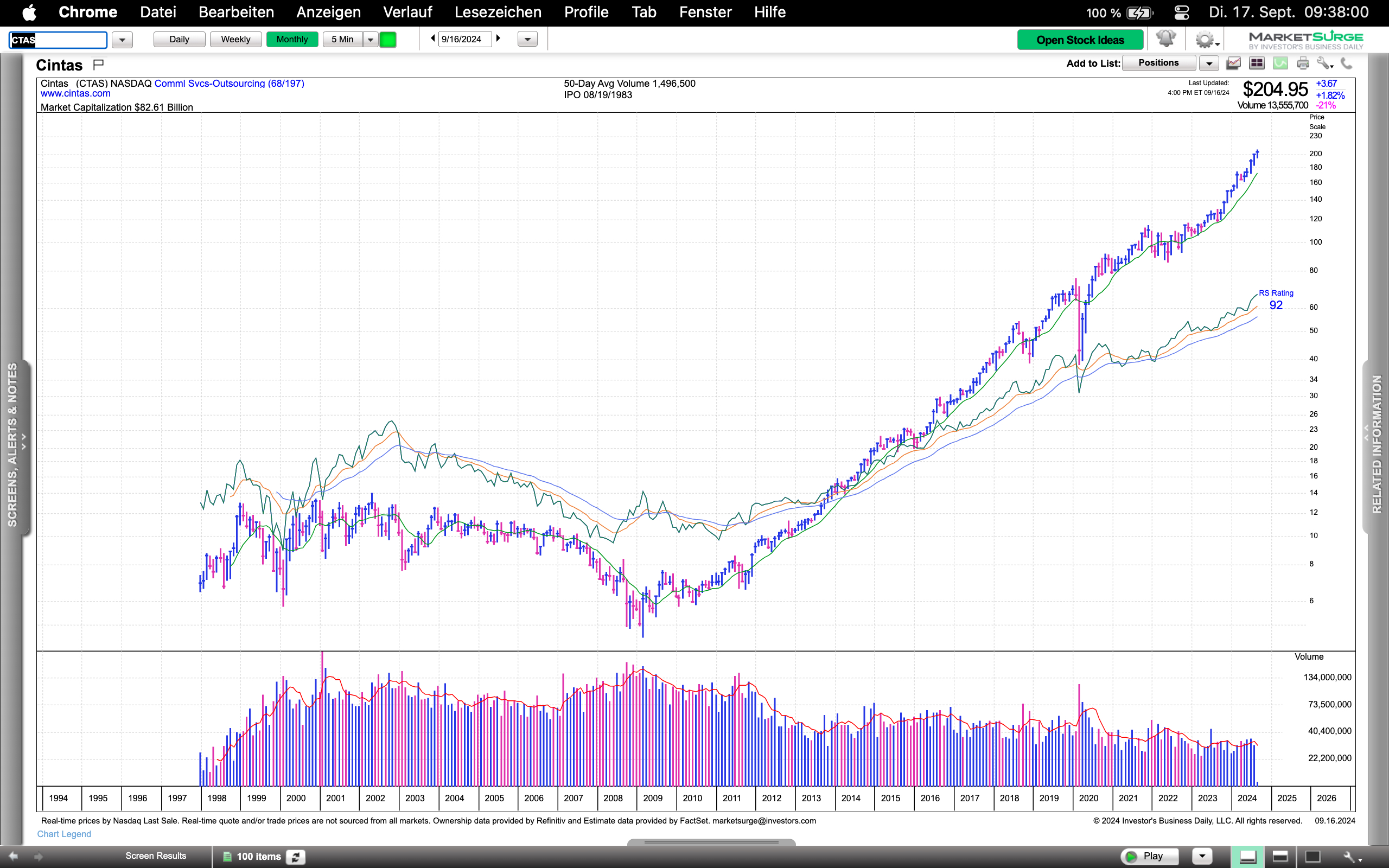Click the stacked chart compare icon
Image resolution: width=1389 pixels, height=868 pixels.
pyautogui.click(x=1233, y=63)
